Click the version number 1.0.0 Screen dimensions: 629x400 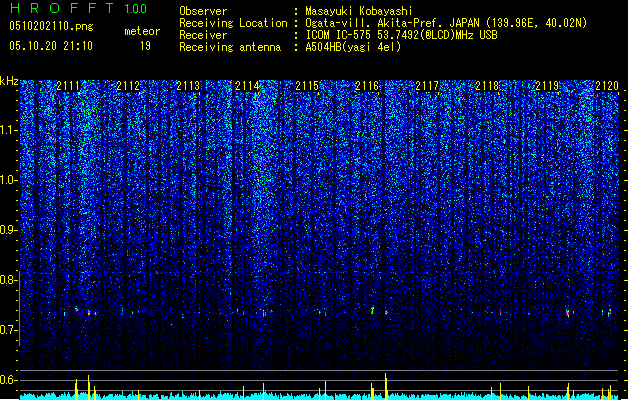point(136,9)
